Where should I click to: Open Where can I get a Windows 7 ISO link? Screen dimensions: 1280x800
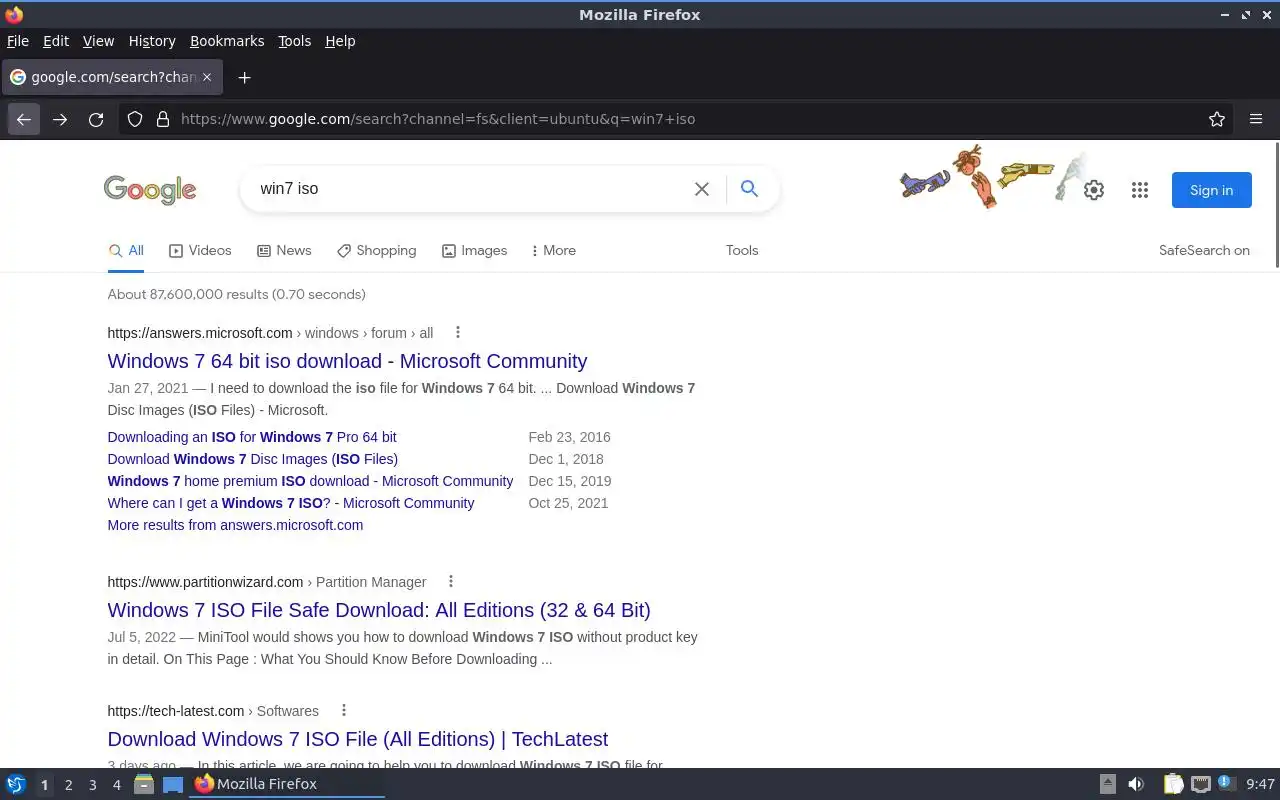pos(291,503)
